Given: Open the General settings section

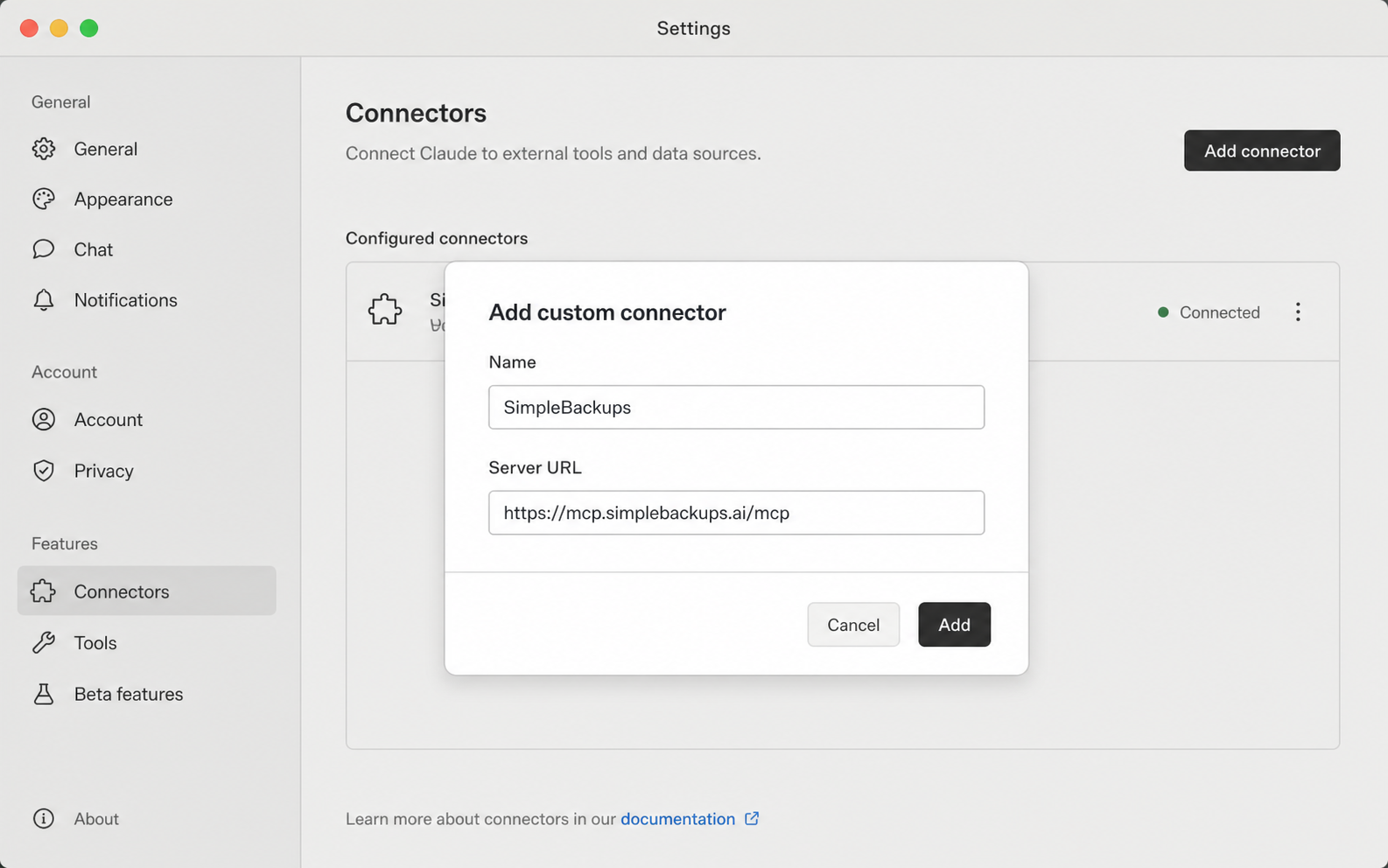Looking at the screenshot, I should click(x=147, y=149).
